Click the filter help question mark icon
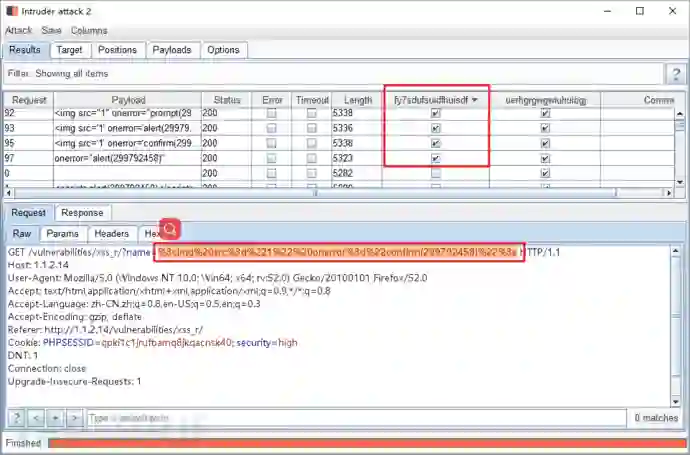 (677, 74)
